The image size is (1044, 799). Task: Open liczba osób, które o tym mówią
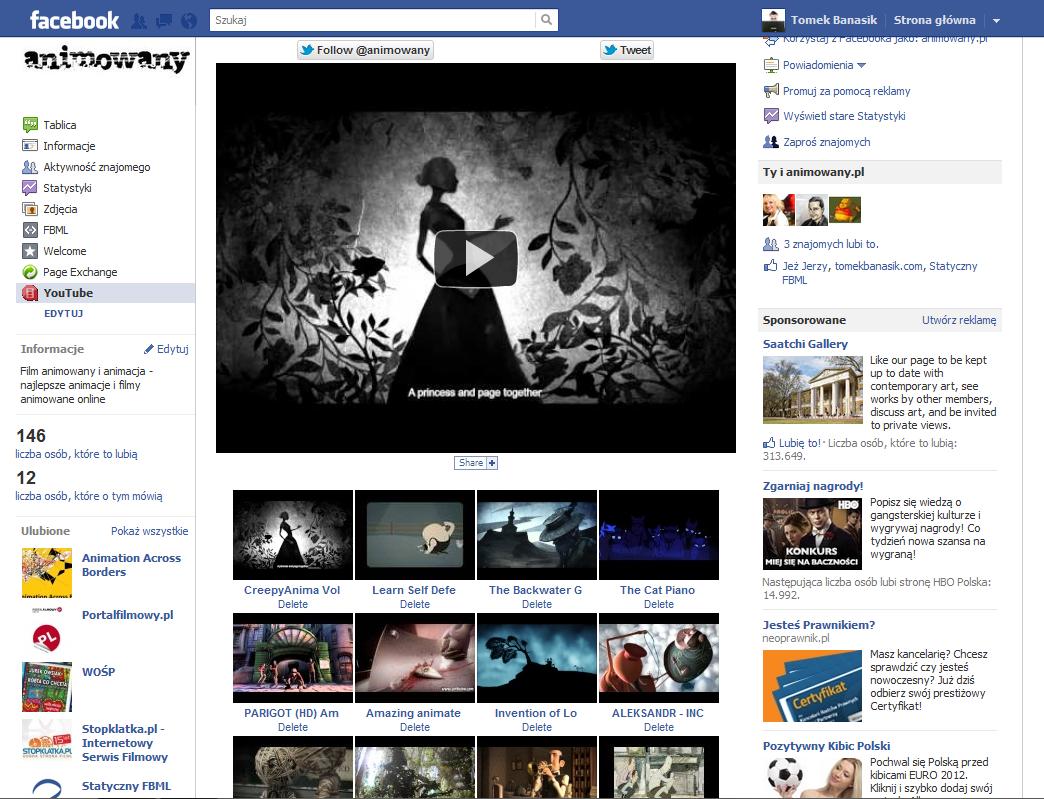pyautogui.click(x=89, y=496)
